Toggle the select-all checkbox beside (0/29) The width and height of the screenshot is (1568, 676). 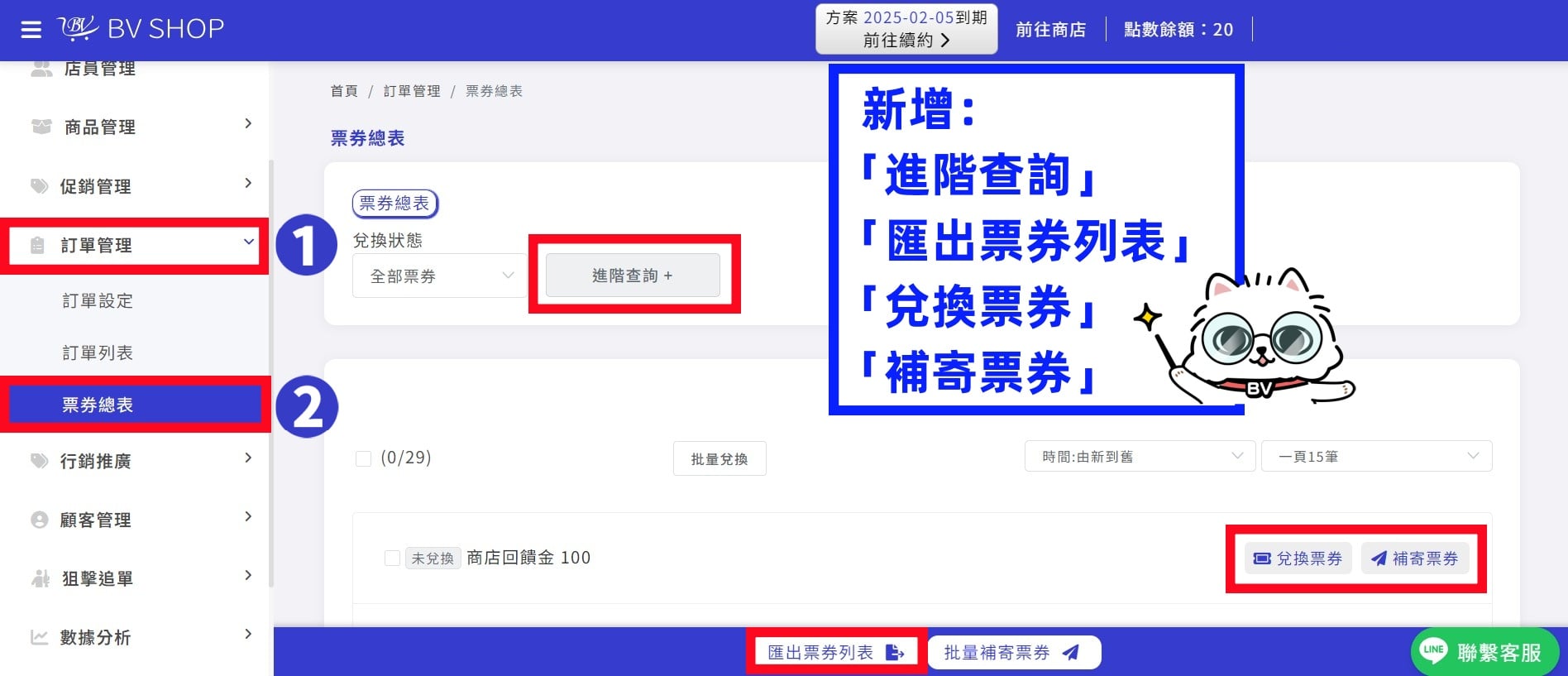click(363, 458)
